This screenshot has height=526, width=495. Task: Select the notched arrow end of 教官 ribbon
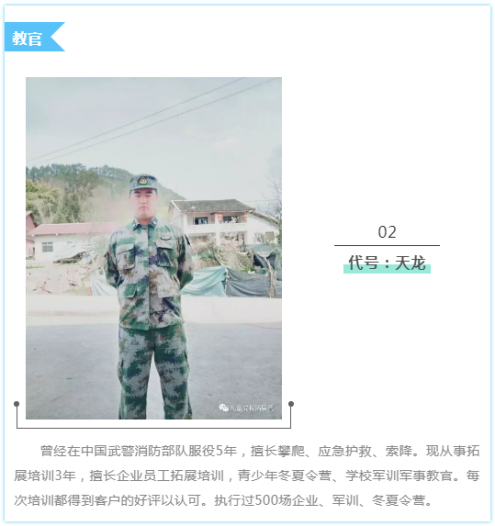click(58, 37)
